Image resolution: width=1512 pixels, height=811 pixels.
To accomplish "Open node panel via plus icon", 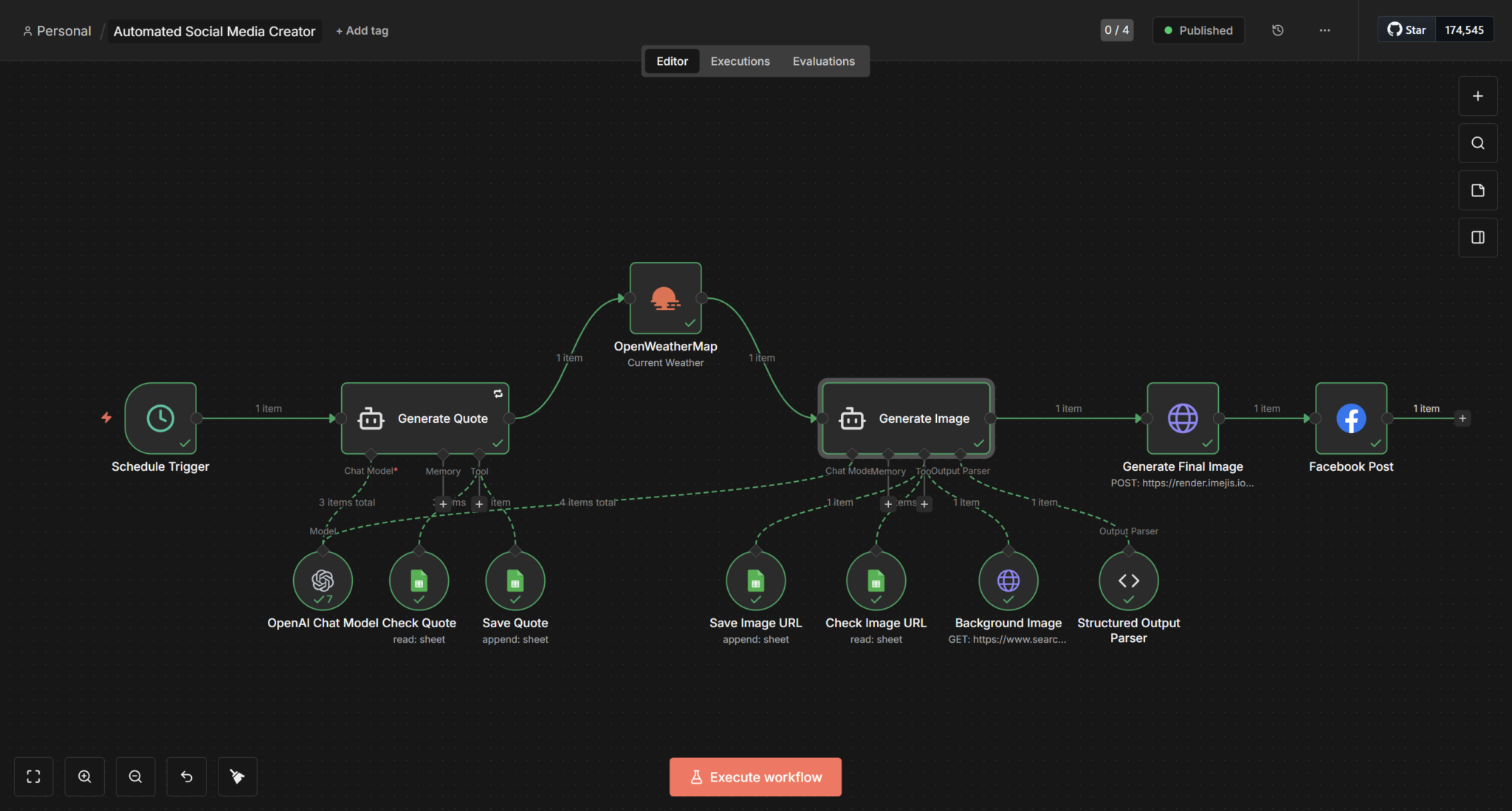I will pyautogui.click(x=1478, y=95).
